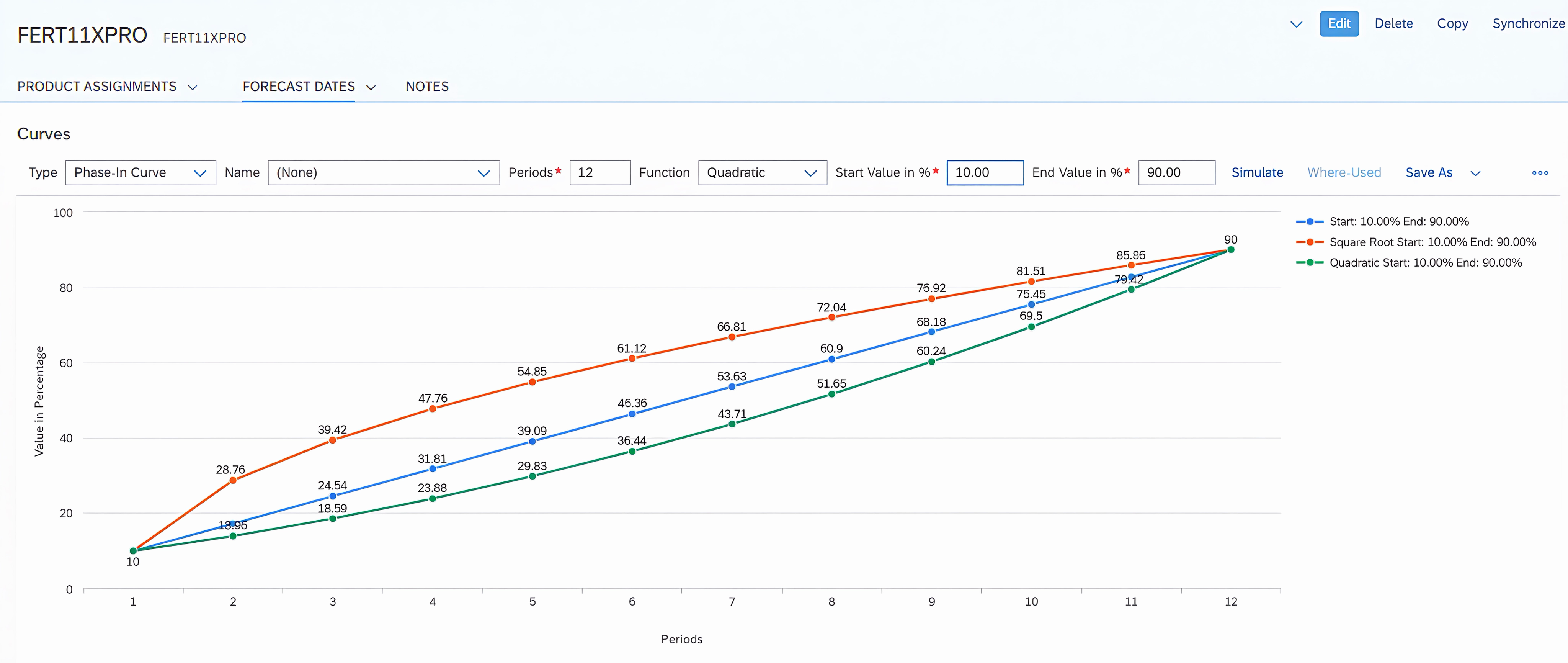Select the orange data point labeled 28.76
This screenshot has height=663, width=1568.
pos(232,481)
